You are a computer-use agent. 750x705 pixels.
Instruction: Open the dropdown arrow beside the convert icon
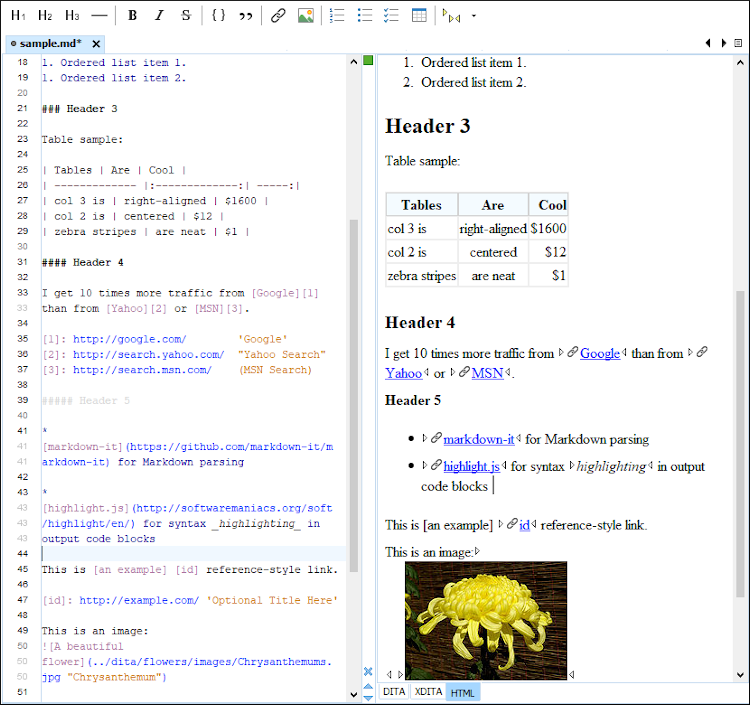click(473, 16)
